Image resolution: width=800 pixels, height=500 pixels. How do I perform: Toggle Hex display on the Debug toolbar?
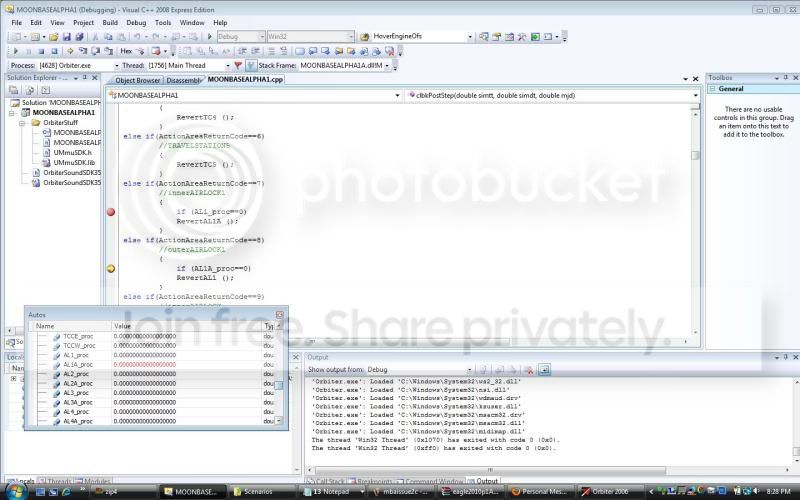(126, 51)
